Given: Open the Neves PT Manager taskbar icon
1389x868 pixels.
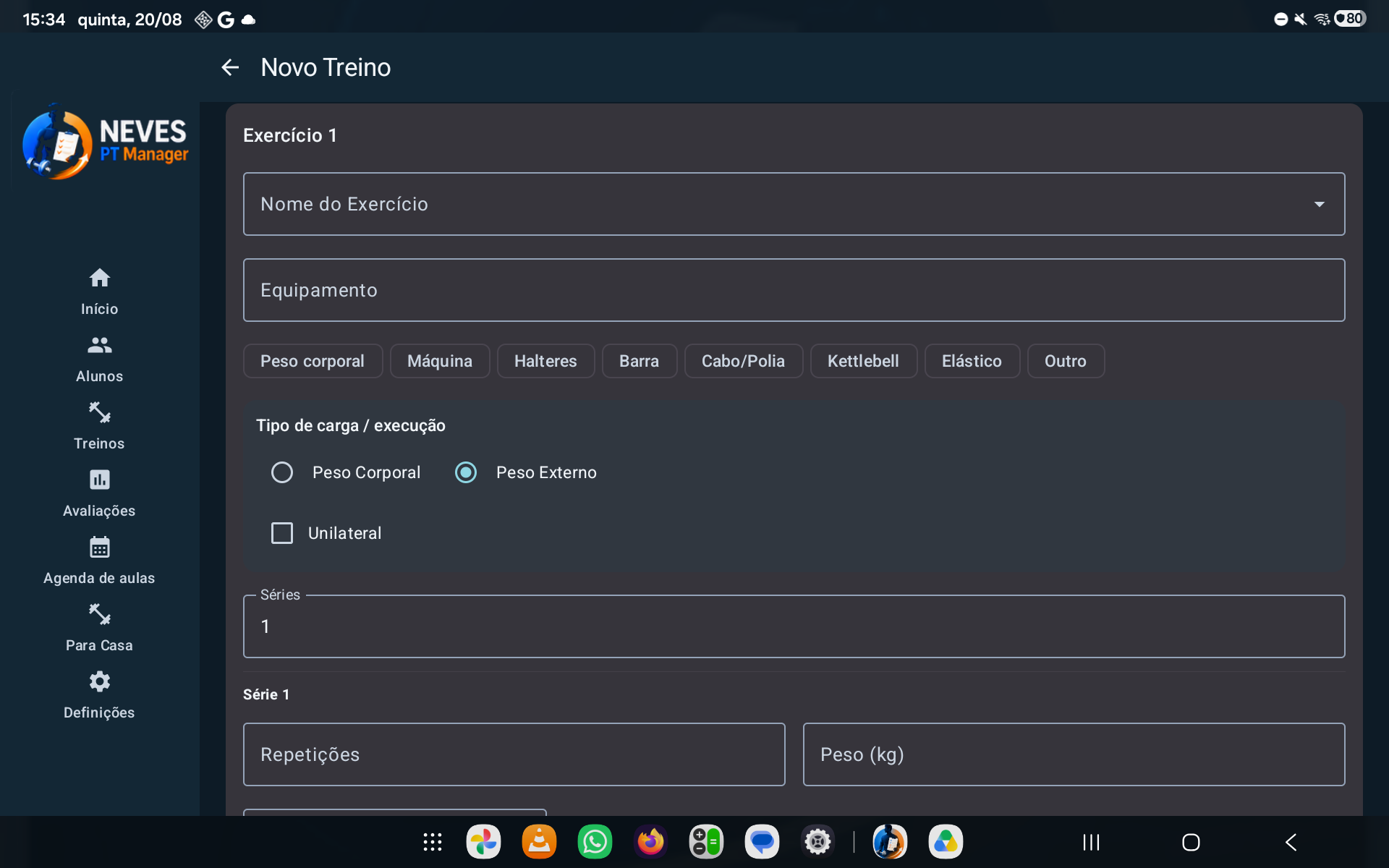Looking at the screenshot, I should pyautogui.click(x=890, y=842).
